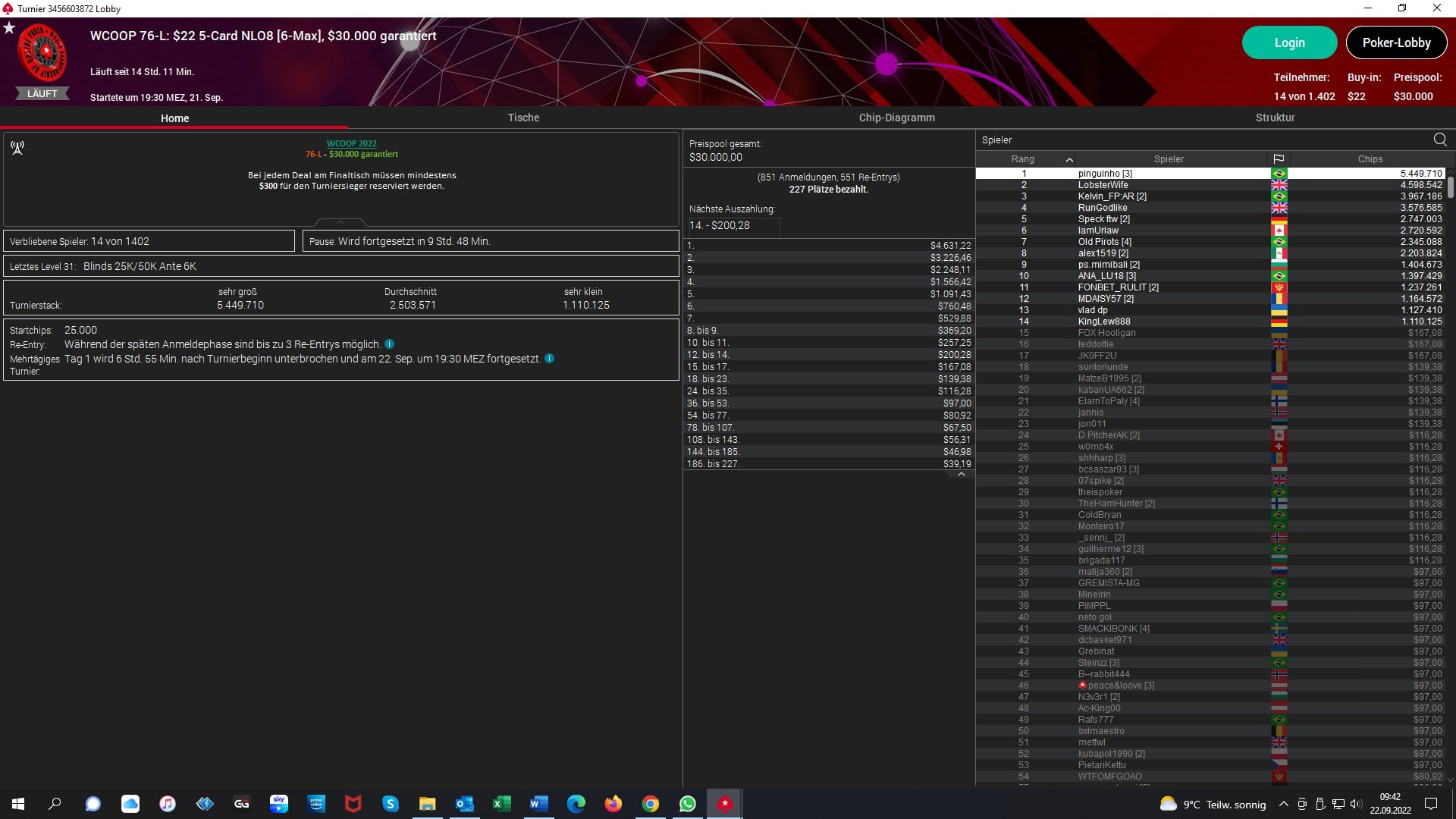1456x819 pixels.
Task: Select player LobsterWife row
Action: [1210, 185]
